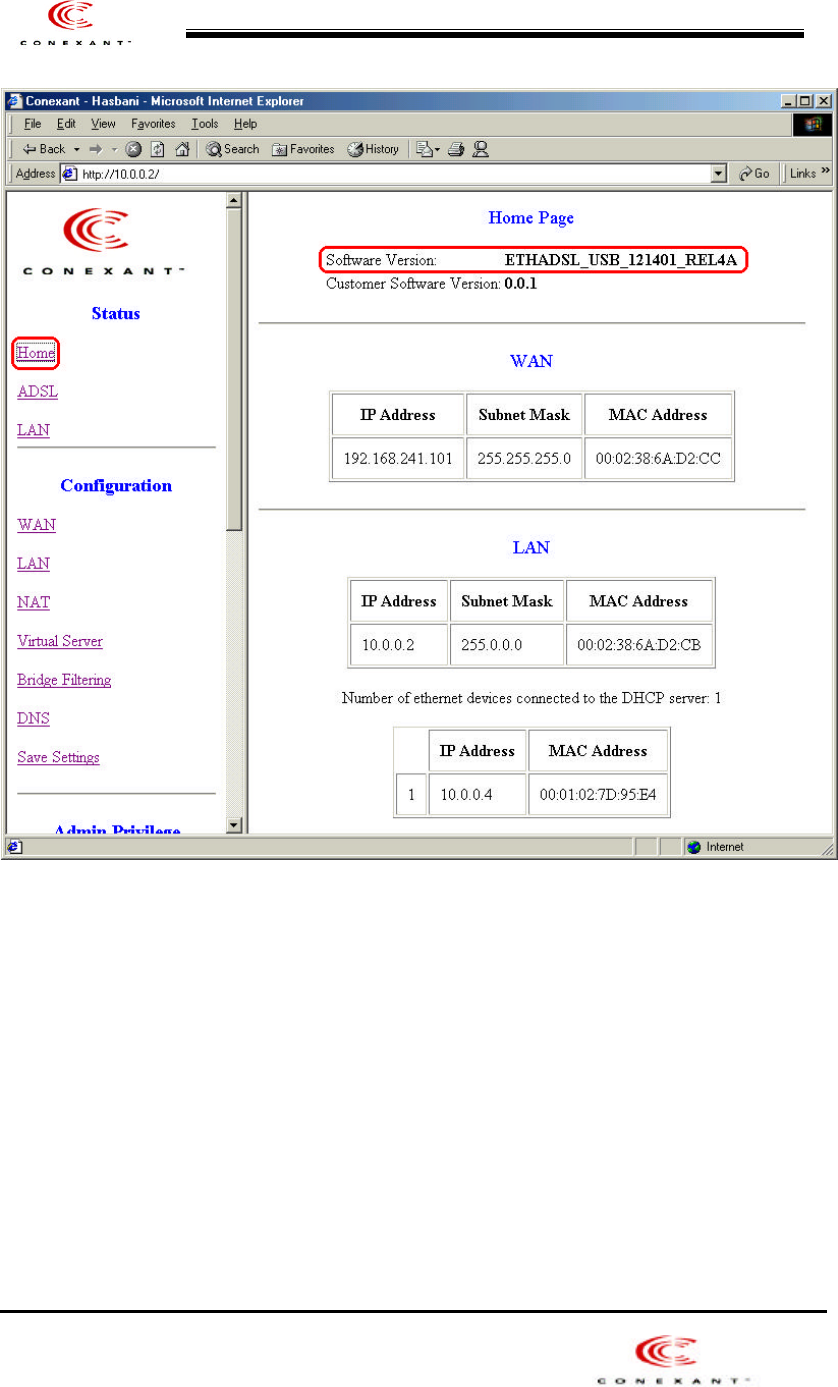Stop loading with the Stop icon
This screenshot has width=838, height=1387.
pyautogui.click(x=132, y=149)
